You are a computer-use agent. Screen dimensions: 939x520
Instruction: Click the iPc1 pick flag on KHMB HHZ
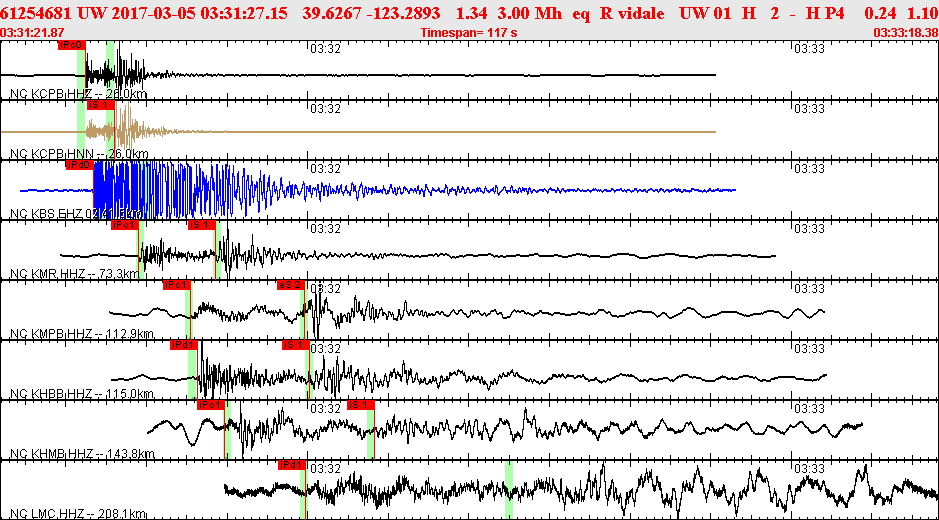(211, 404)
